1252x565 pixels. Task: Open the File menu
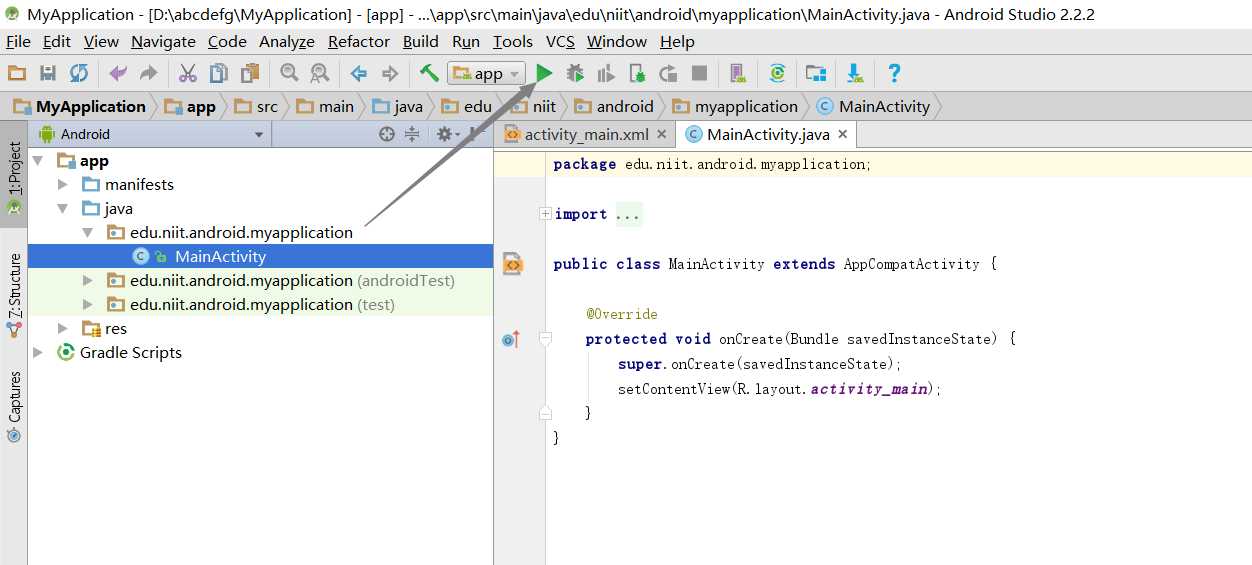(18, 41)
